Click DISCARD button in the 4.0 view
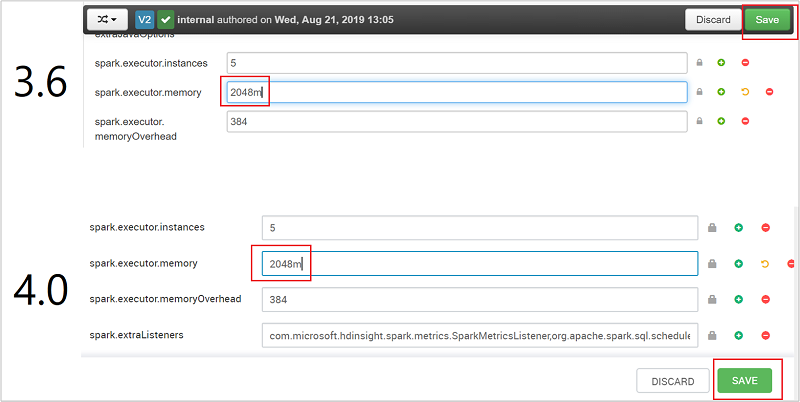The height and width of the screenshot is (402, 800). 672,381
